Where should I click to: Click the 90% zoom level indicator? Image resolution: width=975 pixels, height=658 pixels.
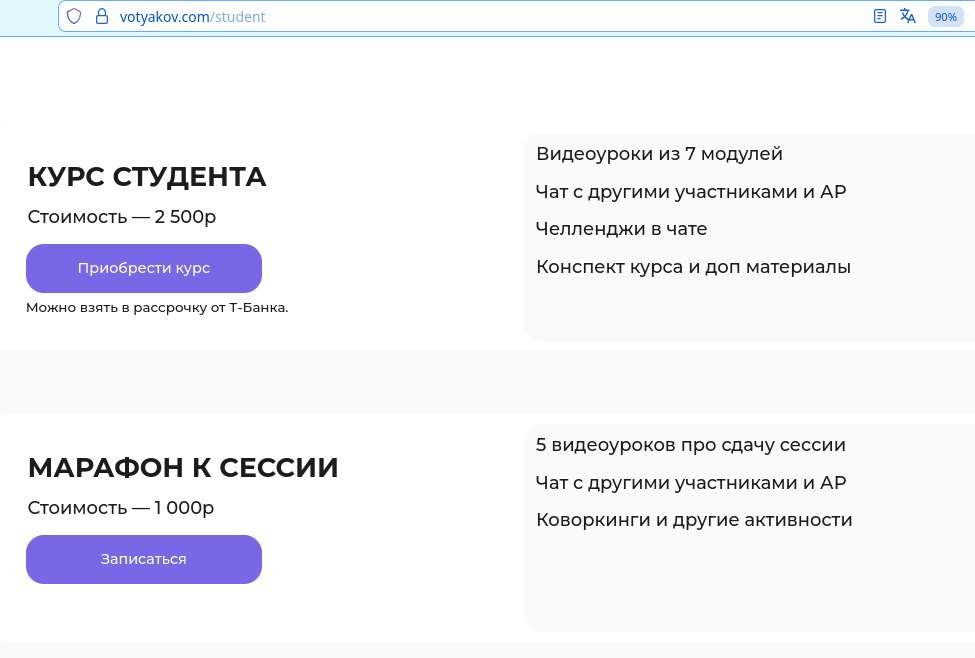(945, 16)
